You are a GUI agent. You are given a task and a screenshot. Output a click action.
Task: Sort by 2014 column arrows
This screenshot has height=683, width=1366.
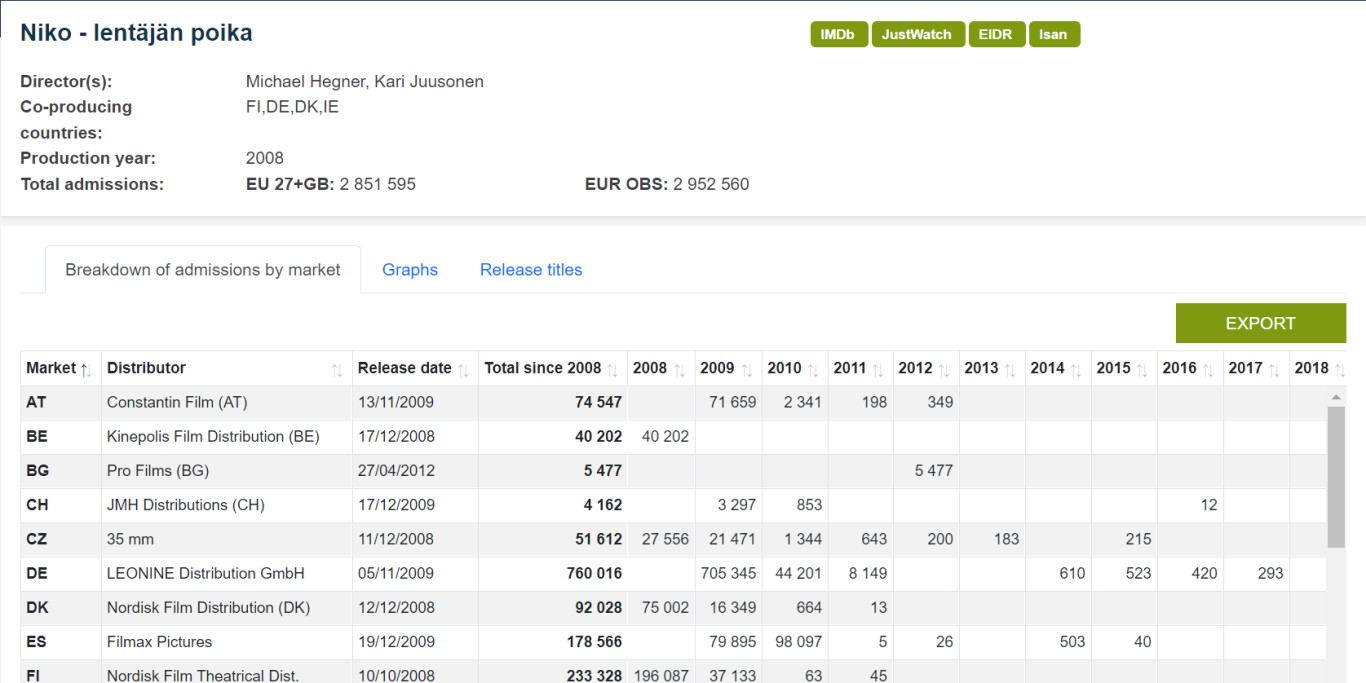[x=1077, y=370]
